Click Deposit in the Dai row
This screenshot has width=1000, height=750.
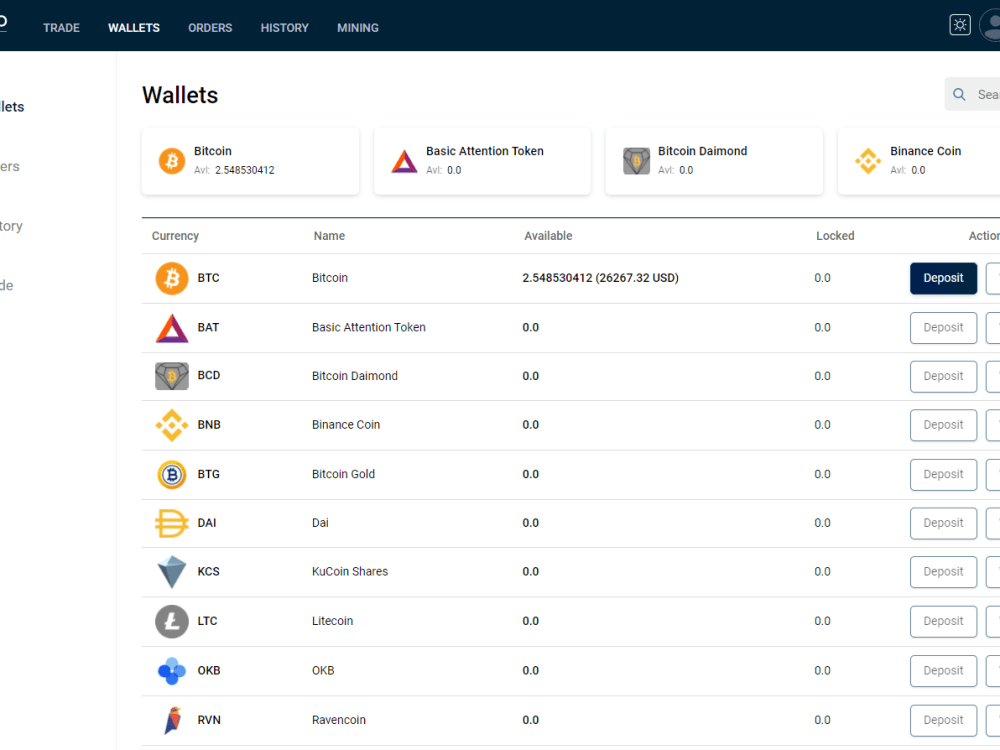click(x=943, y=523)
